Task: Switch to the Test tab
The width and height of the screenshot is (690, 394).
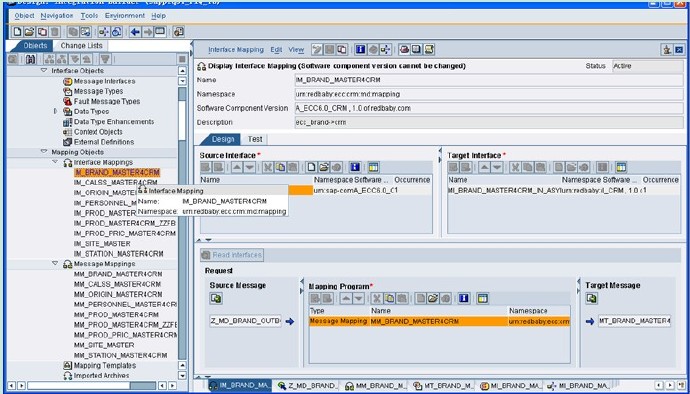Action: (255, 139)
